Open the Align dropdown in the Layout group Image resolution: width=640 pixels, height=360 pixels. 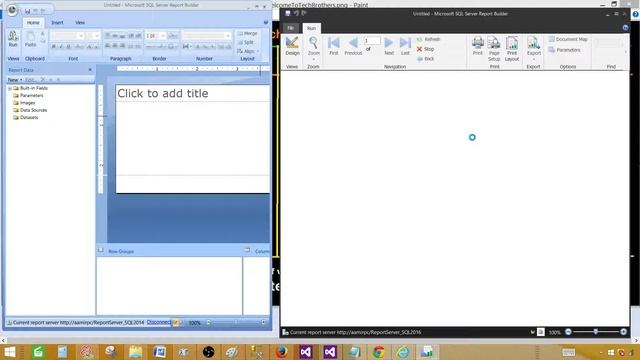click(x=248, y=51)
